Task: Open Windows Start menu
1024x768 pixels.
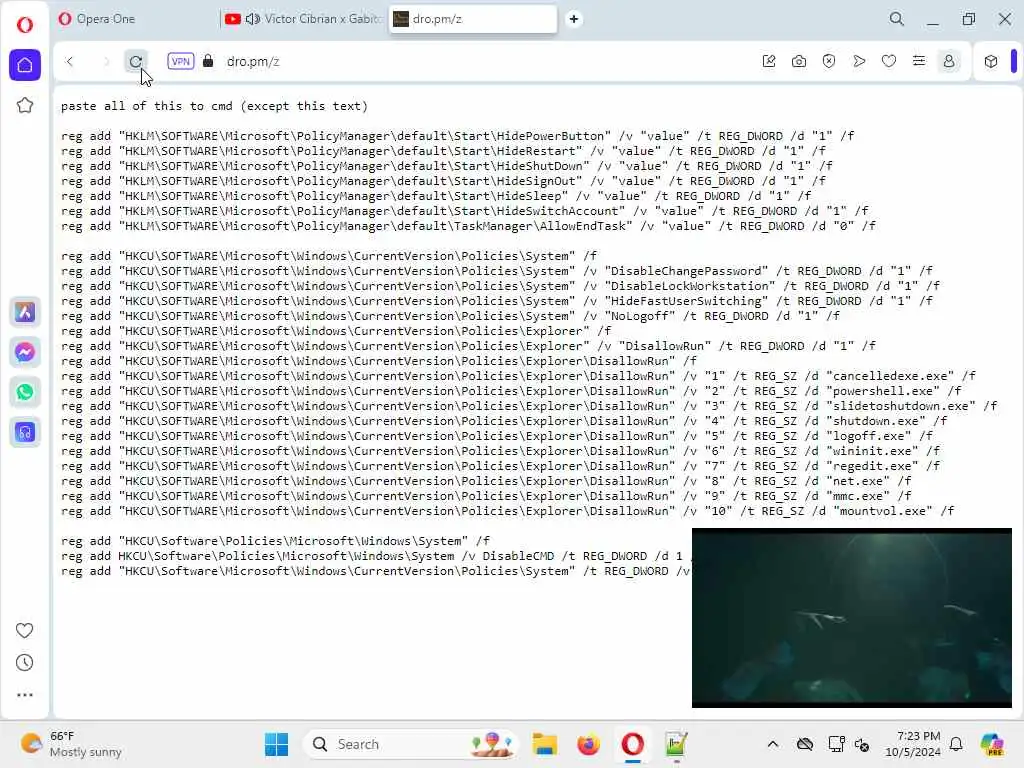Action: coord(276,744)
